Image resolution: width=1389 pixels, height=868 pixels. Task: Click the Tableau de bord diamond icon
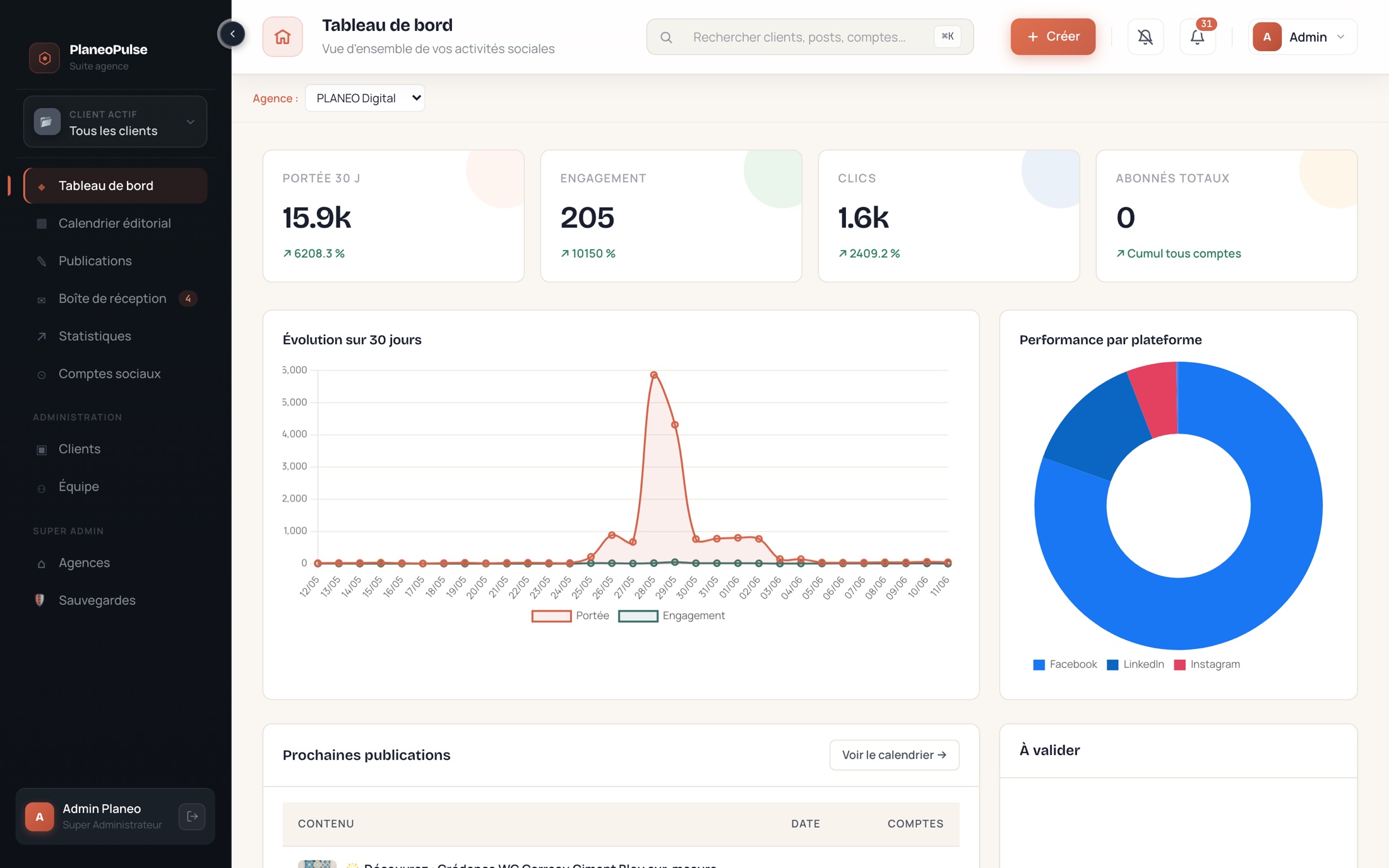click(42, 186)
